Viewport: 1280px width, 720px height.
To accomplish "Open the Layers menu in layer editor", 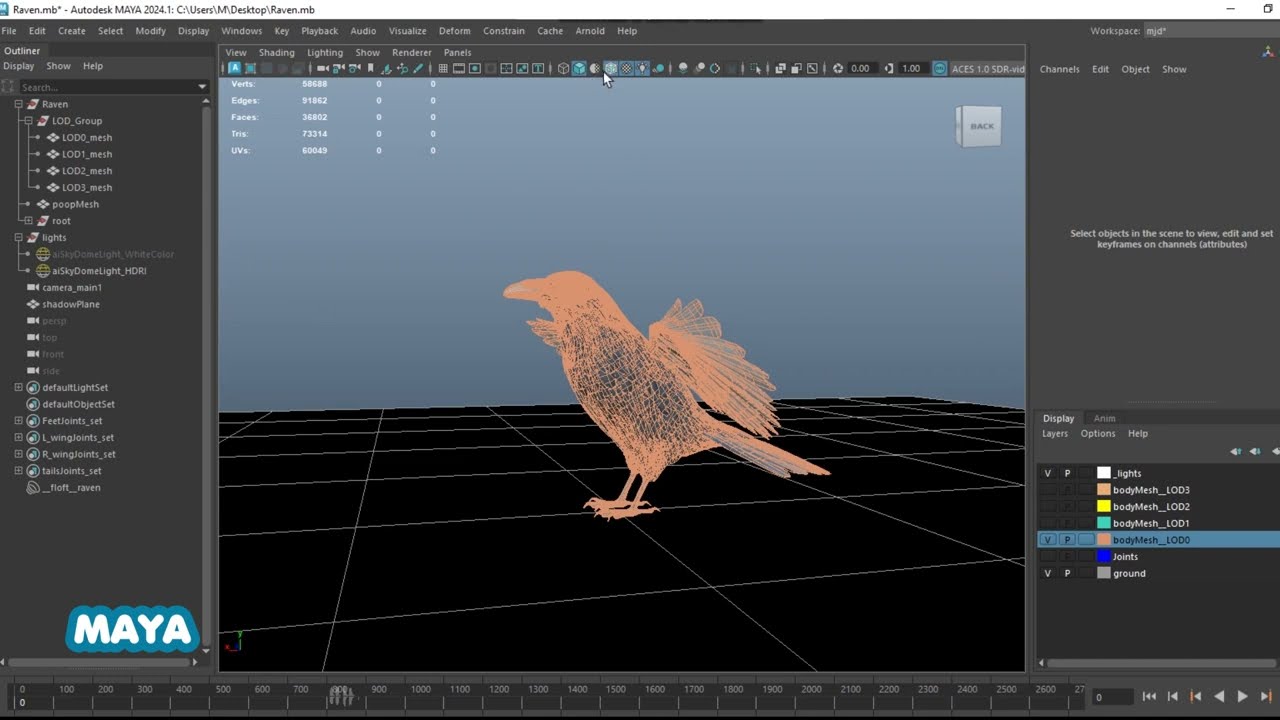I will tap(1055, 434).
